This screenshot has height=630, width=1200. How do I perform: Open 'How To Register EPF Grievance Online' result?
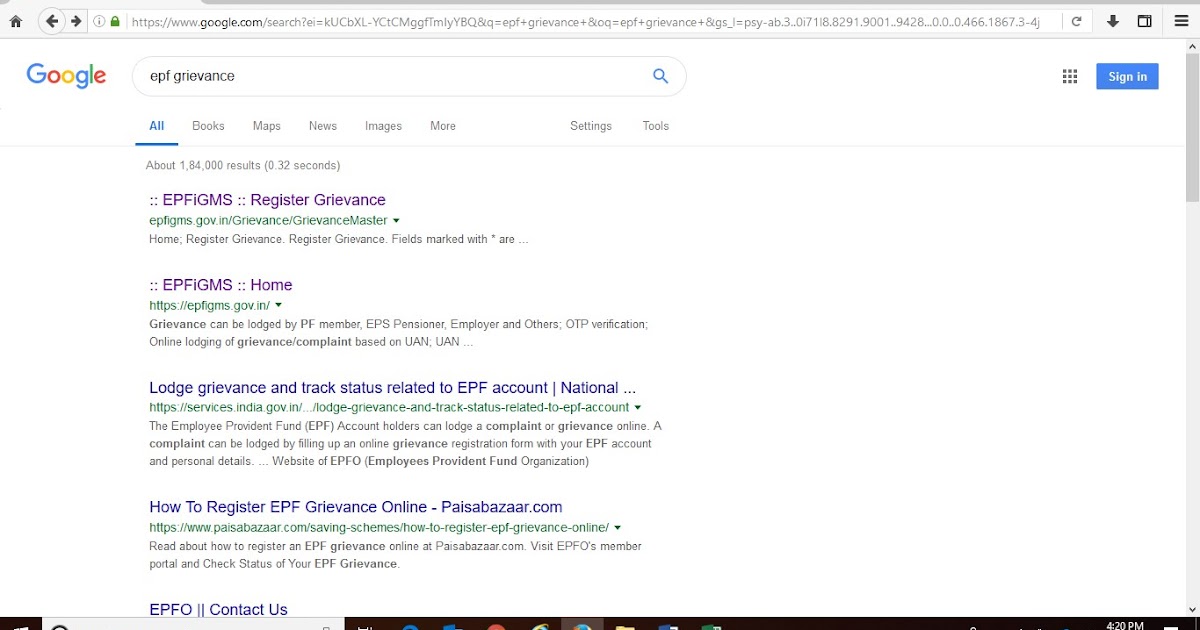point(356,507)
